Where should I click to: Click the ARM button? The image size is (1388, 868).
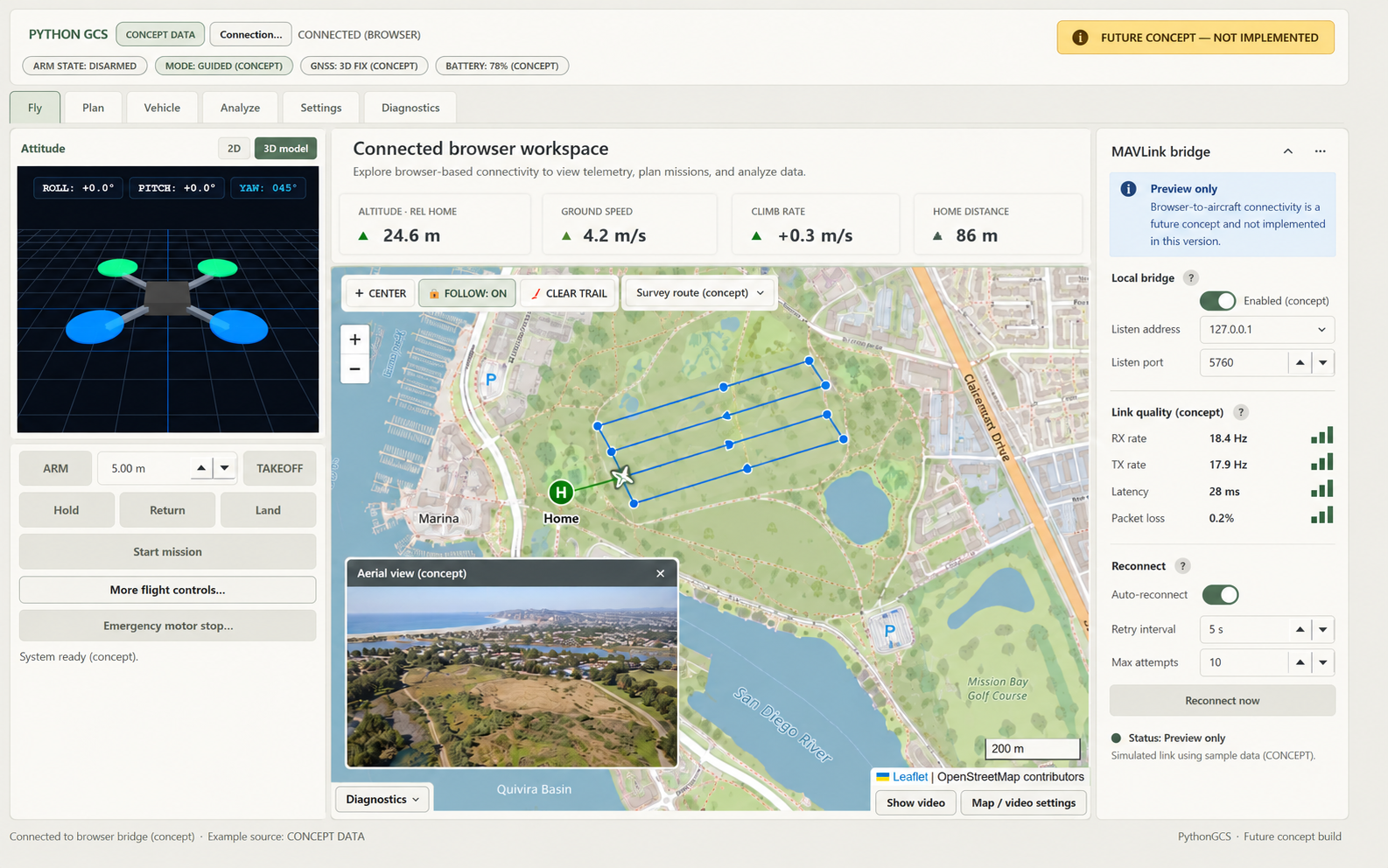click(55, 468)
